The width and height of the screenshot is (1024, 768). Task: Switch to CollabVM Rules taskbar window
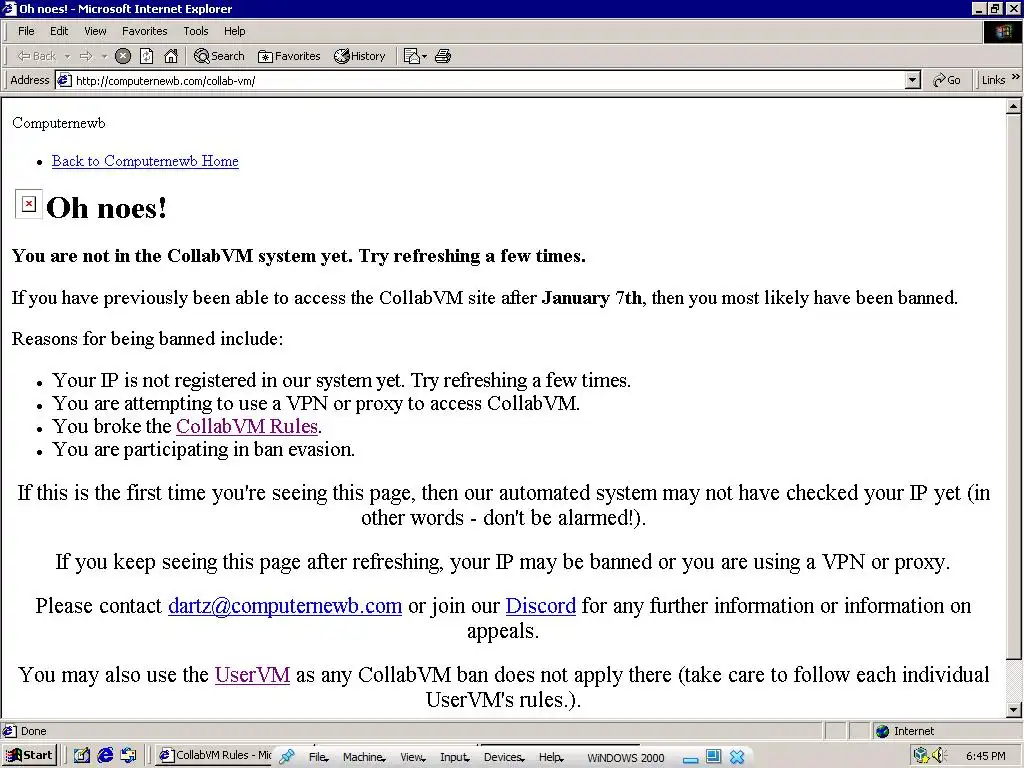(214, 756)
